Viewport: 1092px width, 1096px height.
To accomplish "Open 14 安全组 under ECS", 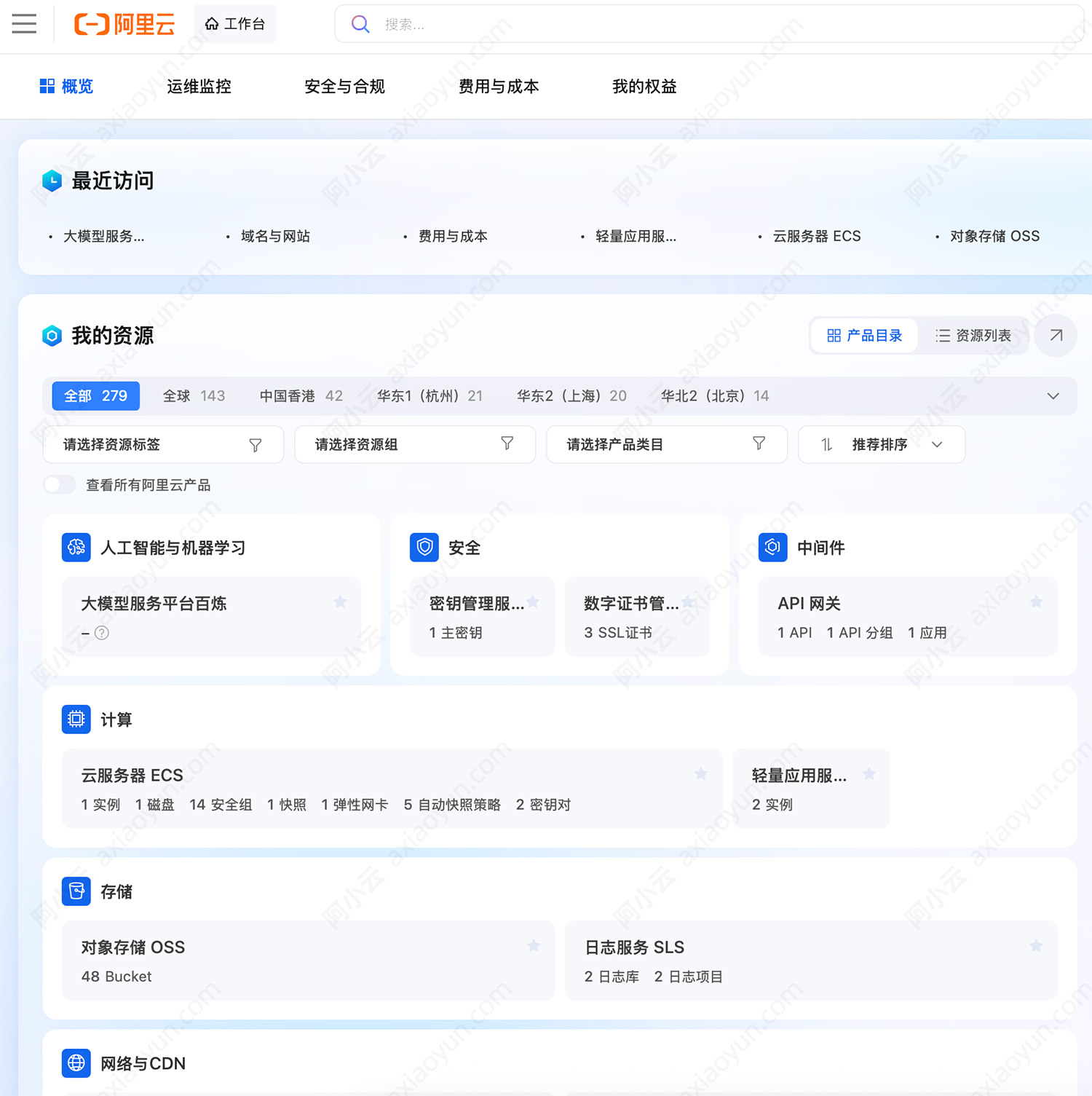I will pos(221,805).
